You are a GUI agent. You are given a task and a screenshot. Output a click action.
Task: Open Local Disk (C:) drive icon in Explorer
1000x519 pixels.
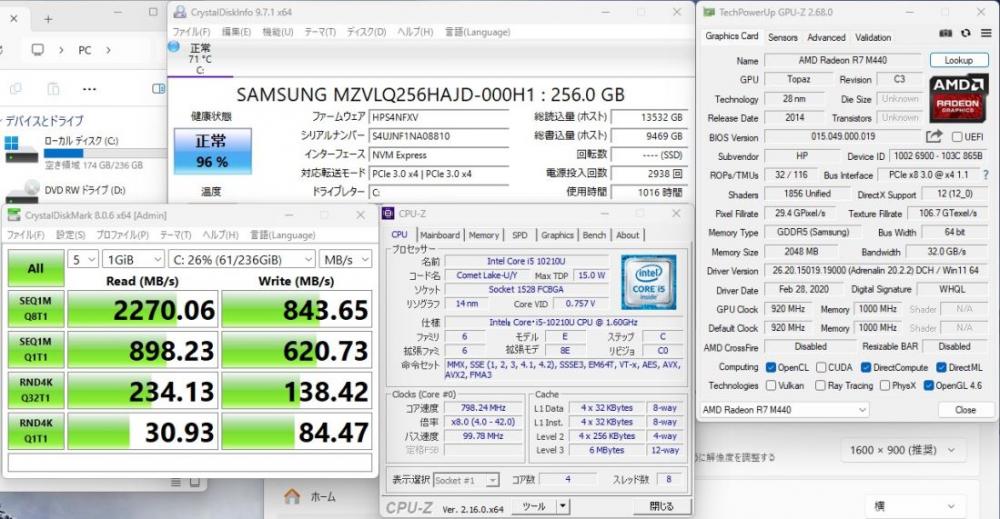click(22, 152)
